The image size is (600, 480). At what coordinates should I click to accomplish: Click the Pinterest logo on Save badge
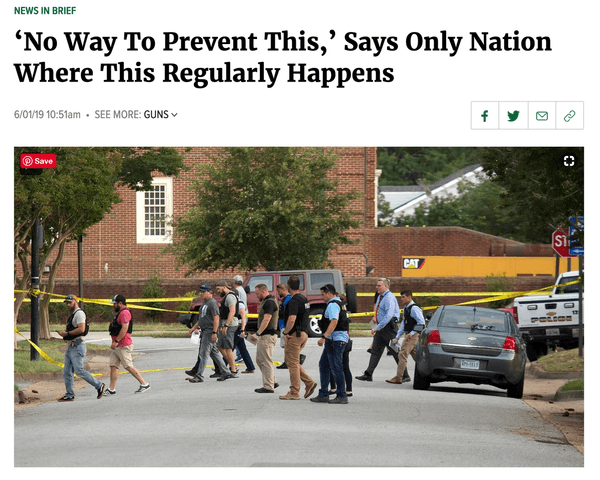(x=28, y=161)
